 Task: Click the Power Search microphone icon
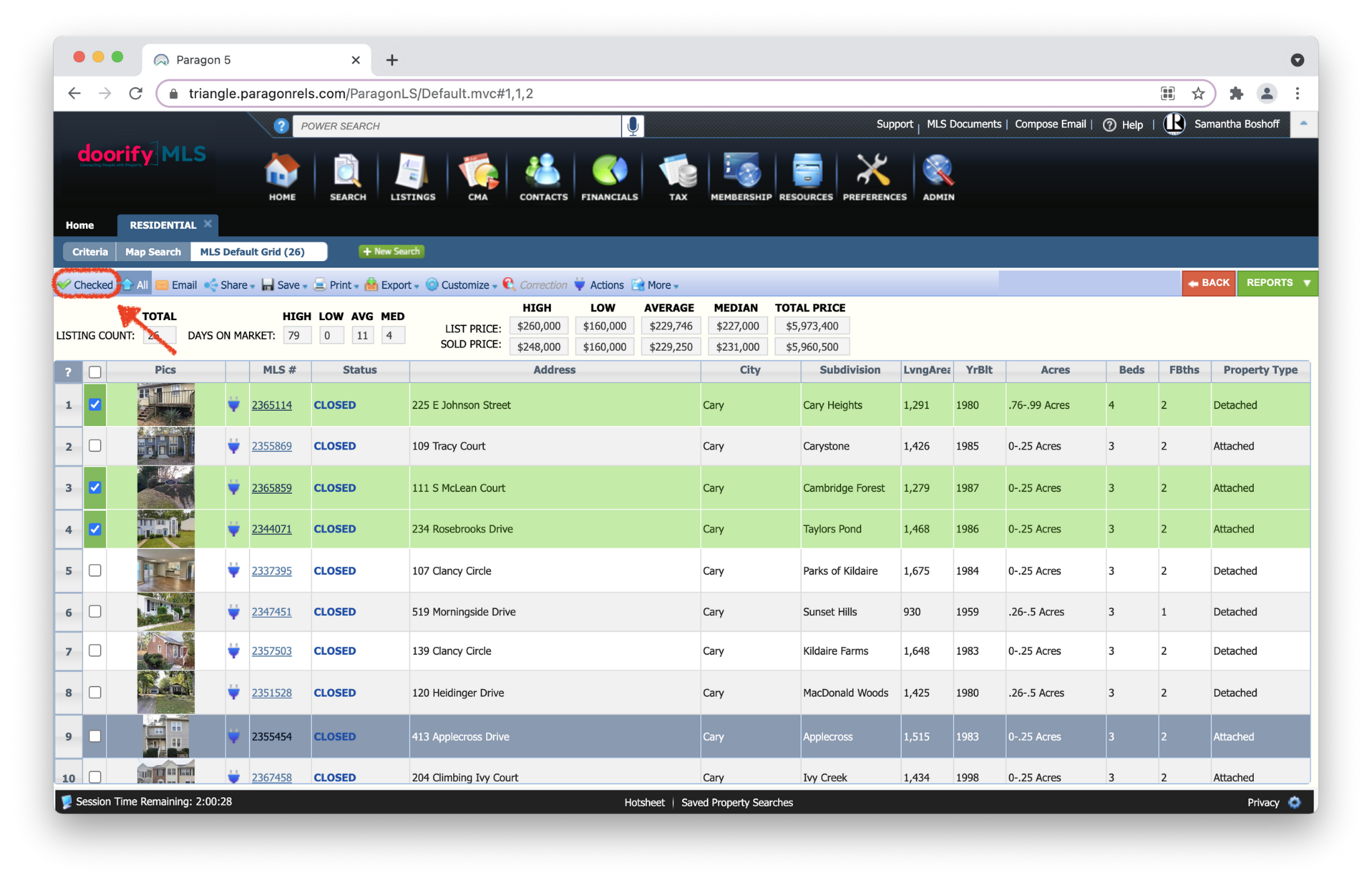(x=632, y=125)
